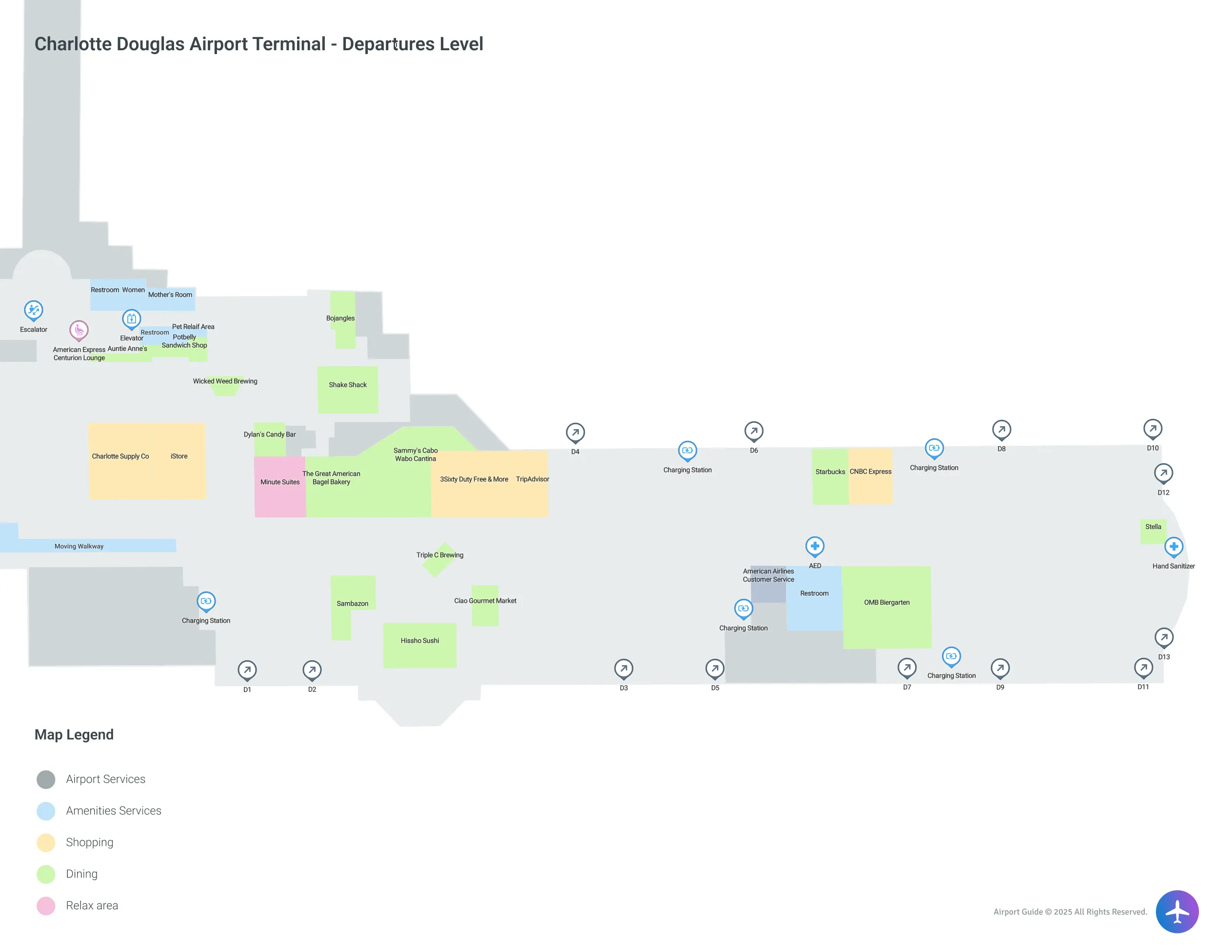The image size is (1232, 952).
Task: Click the Ciao Gourmet Market
Action: 485,605
